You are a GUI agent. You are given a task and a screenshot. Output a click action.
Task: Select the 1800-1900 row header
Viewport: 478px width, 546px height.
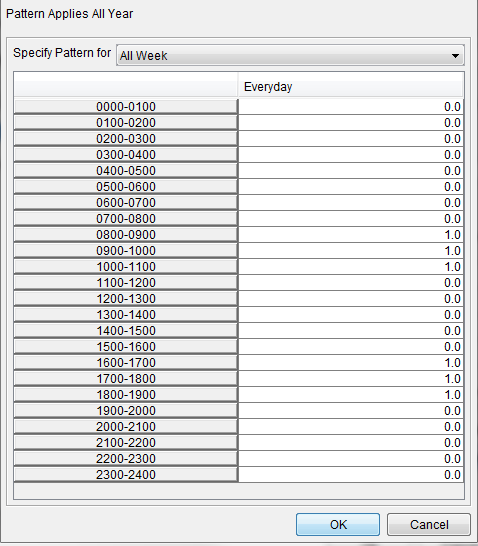[126, 395]
